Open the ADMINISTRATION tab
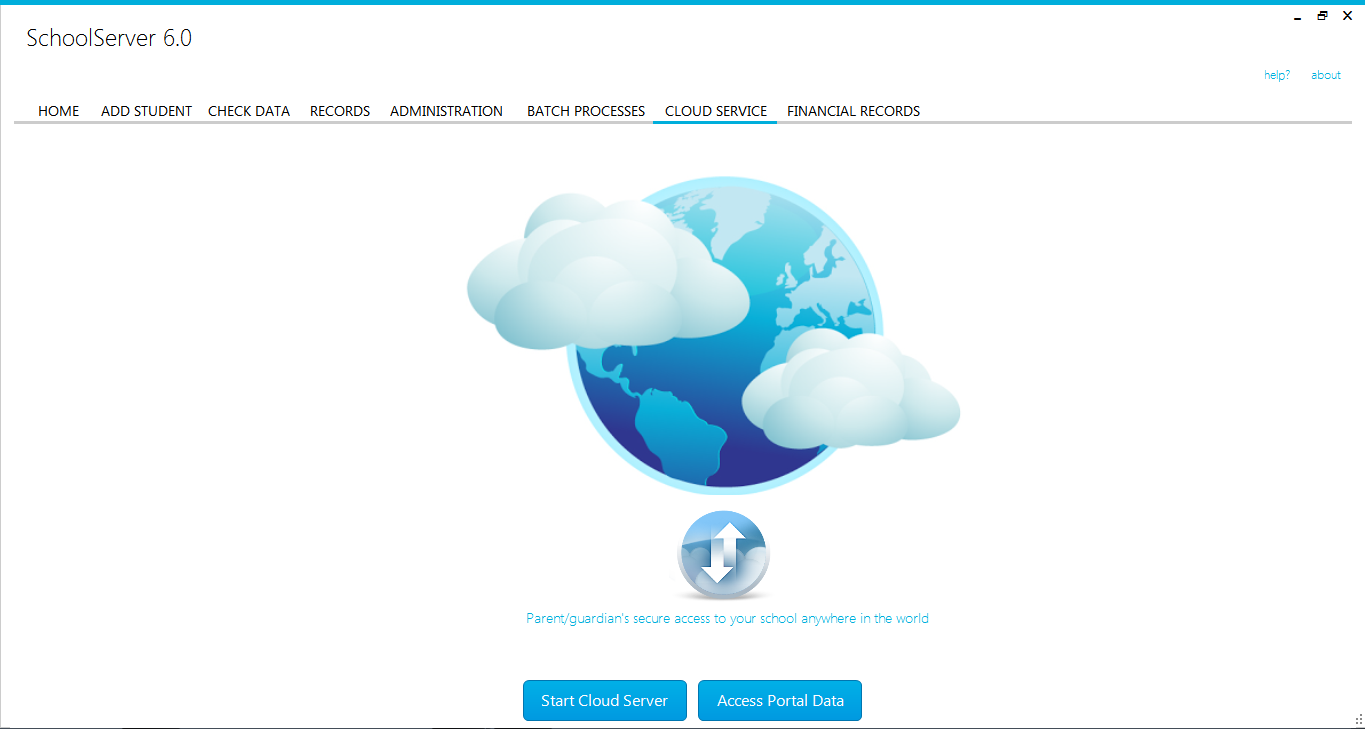 click(x=446, y=111)
